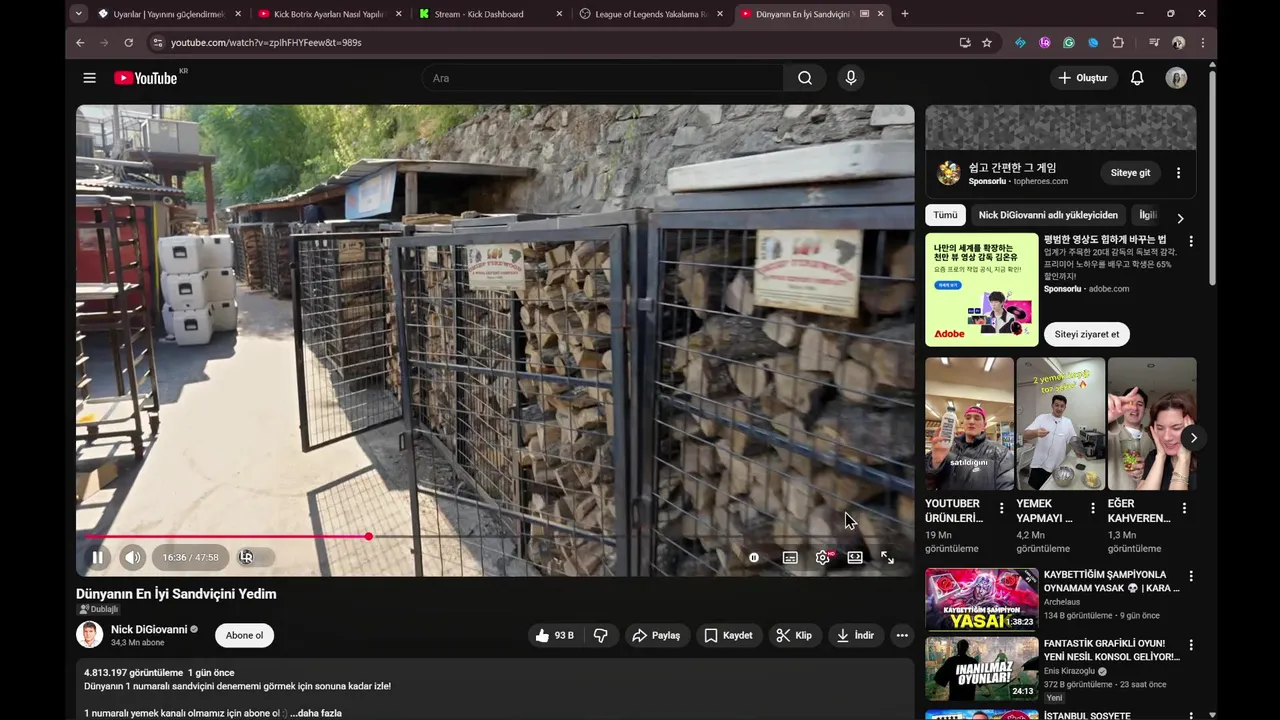Close the Kick Dashboard browser tab
This screenshot has height=720, width=1280.
pyautogui.click(x=558, y=14)
